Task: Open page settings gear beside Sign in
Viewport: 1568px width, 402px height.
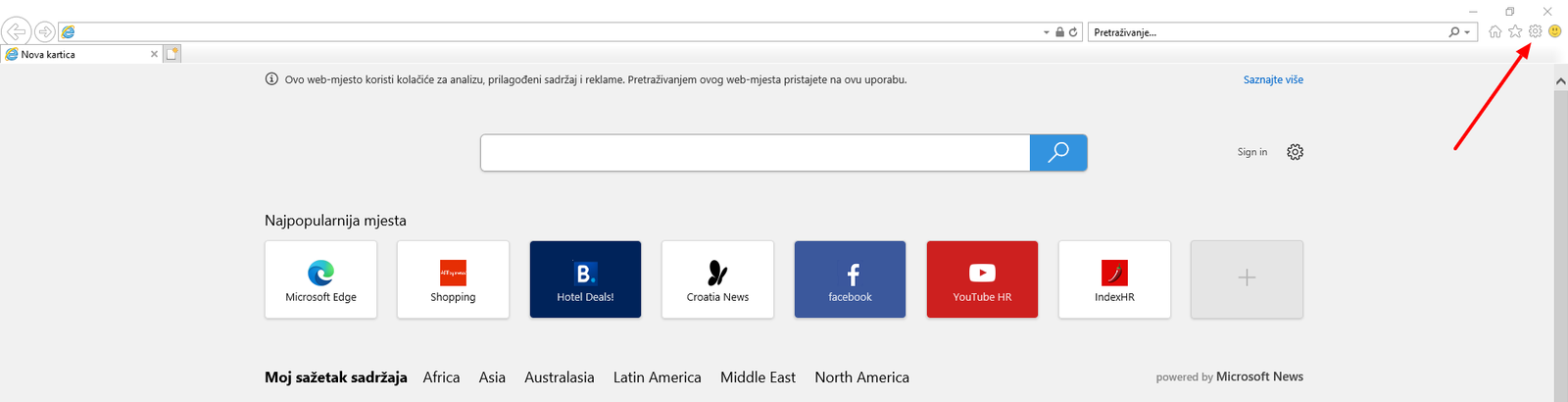Action: (x=1295, y=152)
